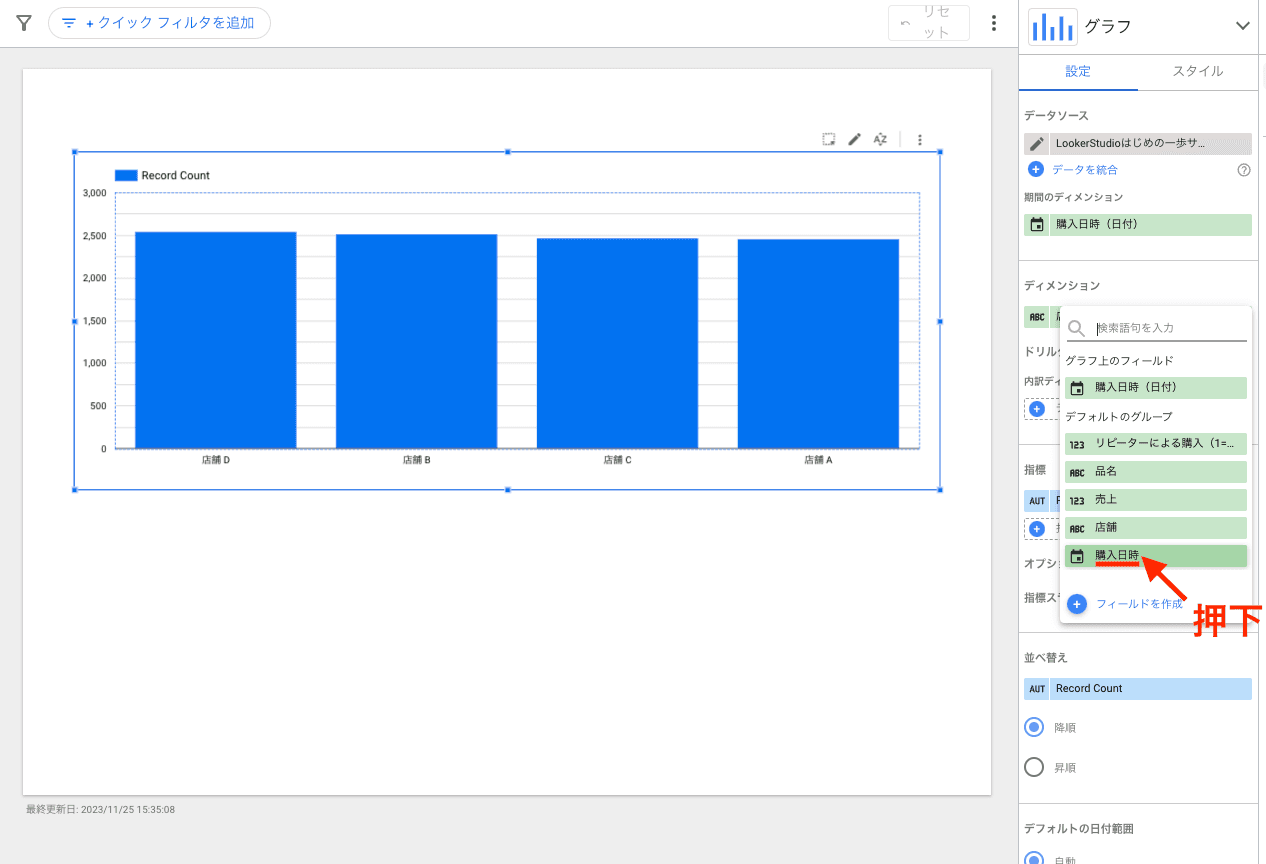
Task: Open the Record Count sort field selector
Action: (1138, 689)
